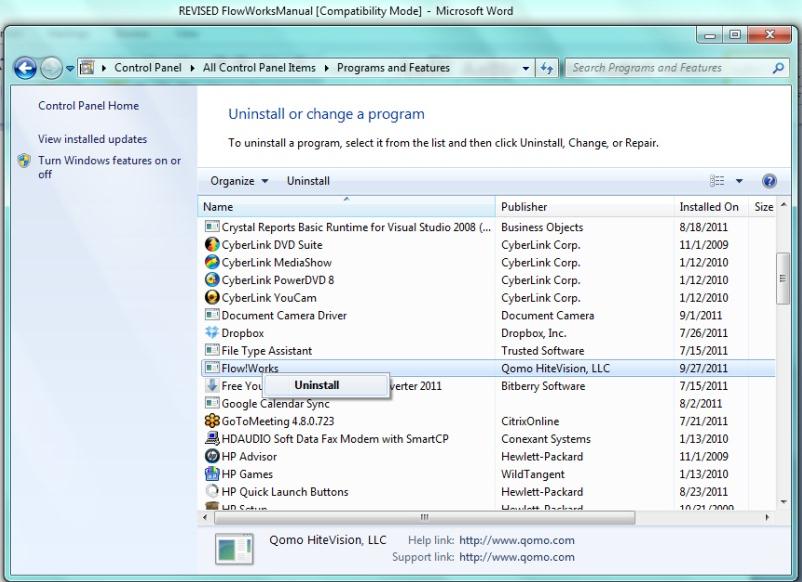Select the Conexant Systems publisher cell
Viewport: 802px width, 582px height.
coord(546,439)
